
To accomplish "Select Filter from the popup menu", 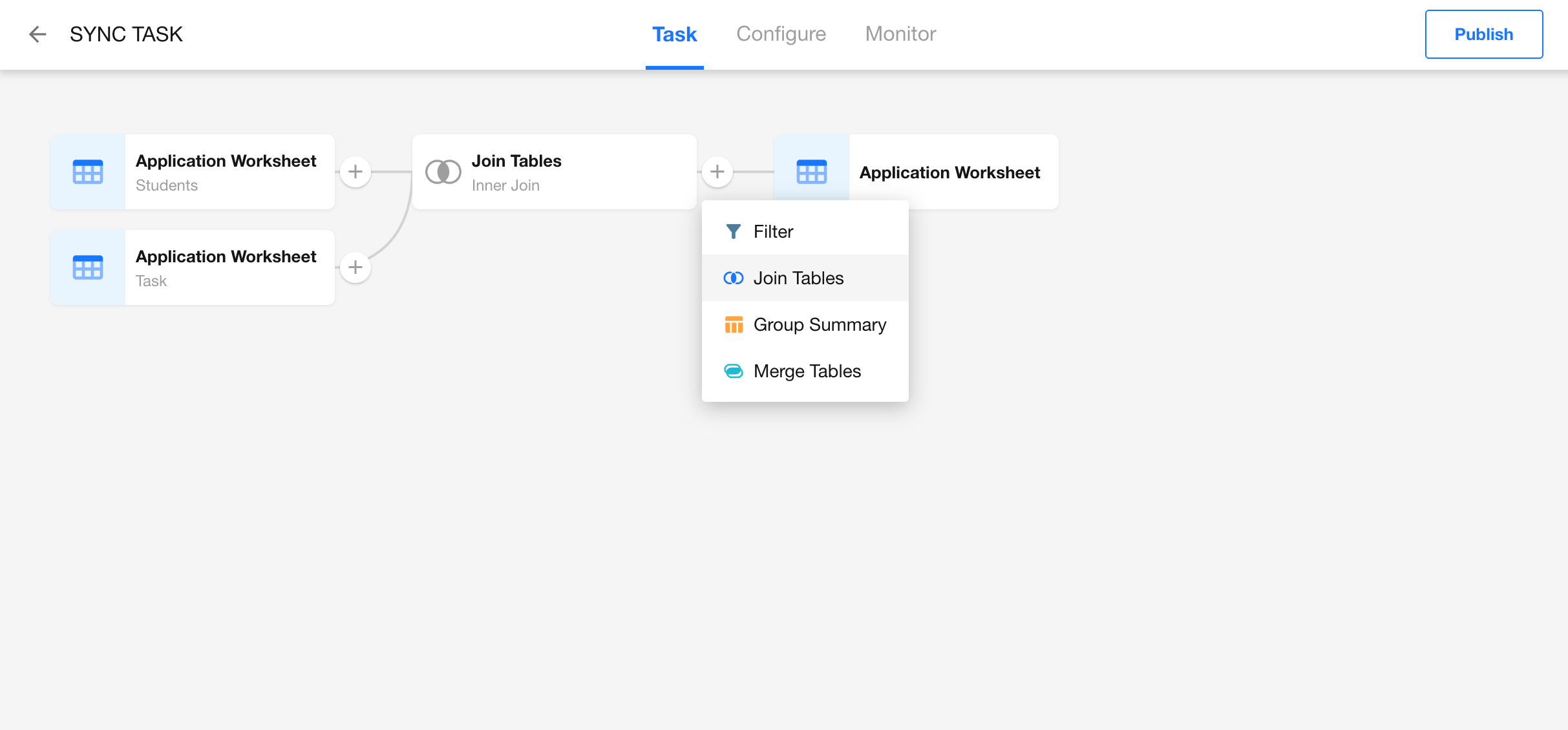I will [773, 232].
